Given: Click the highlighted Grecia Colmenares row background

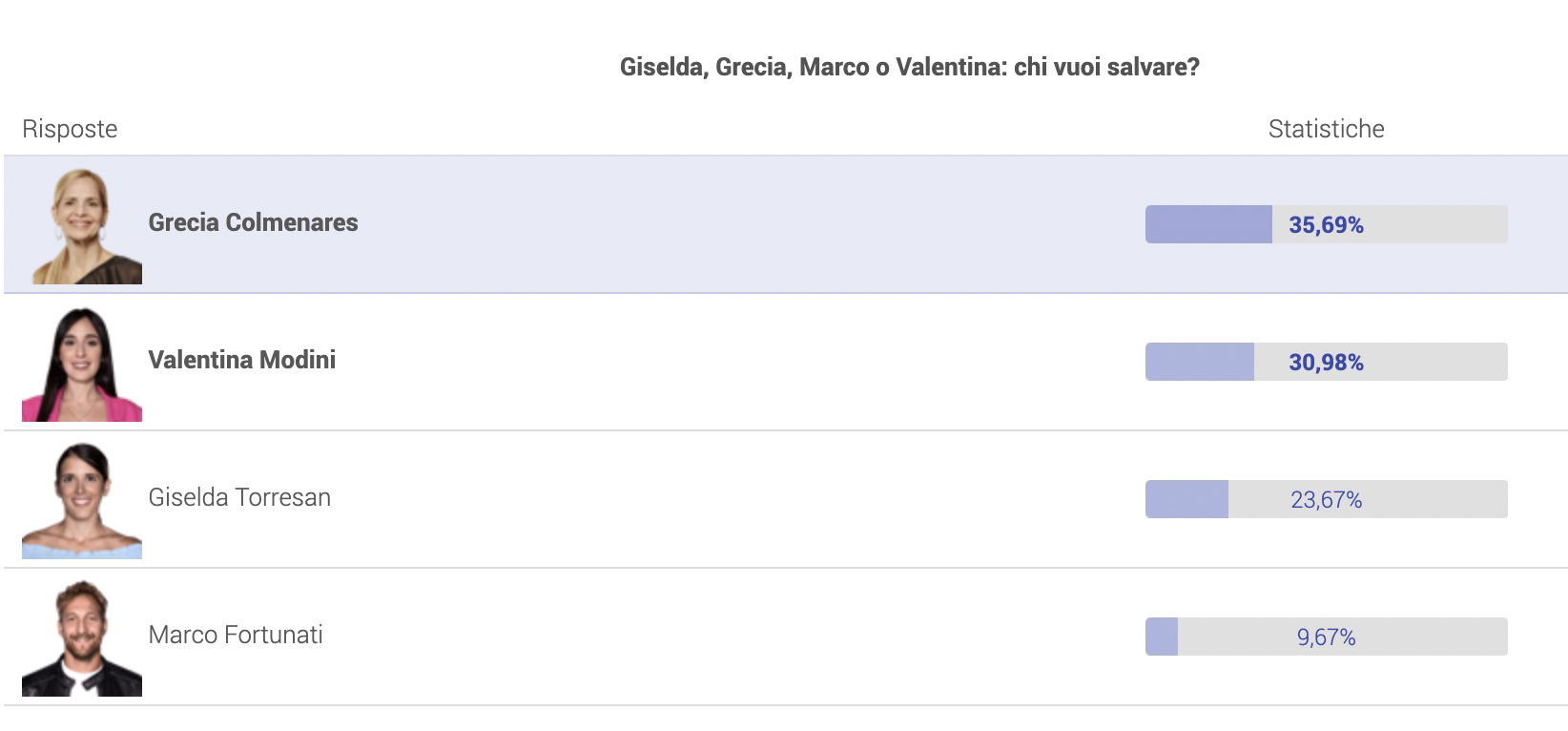Looking at the screenshot, I should (x=785, y=224).
